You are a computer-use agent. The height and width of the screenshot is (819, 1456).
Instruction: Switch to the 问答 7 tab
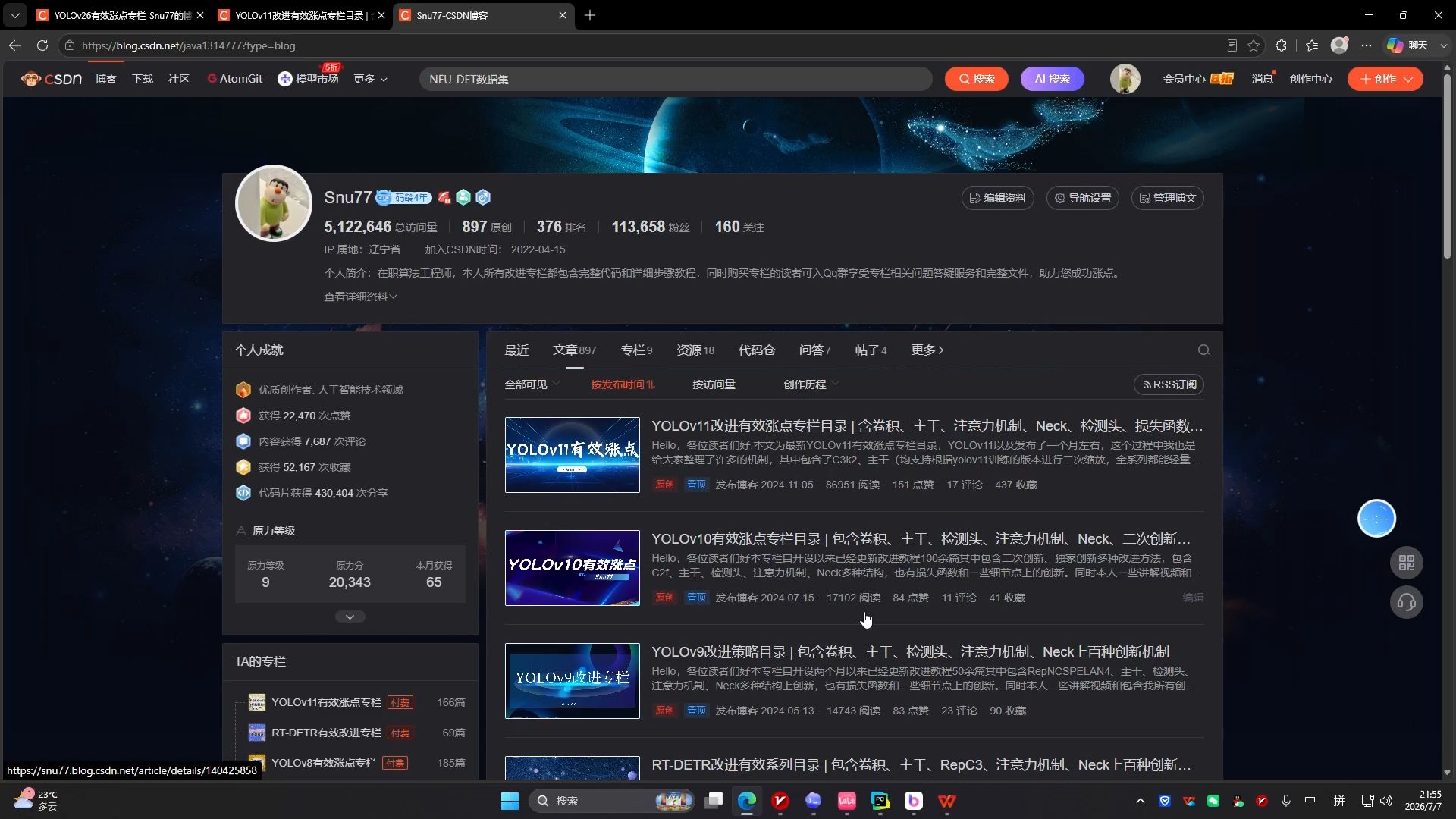tap(815, 350)
